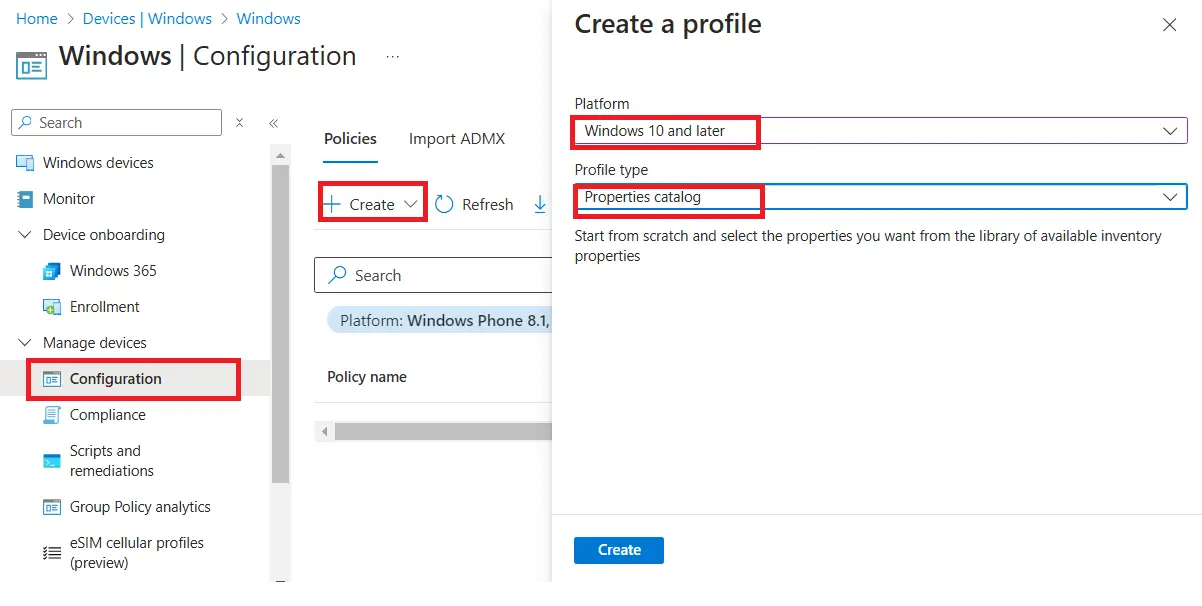
Task: Switch to the Import ADMX tab
Action: click(x=456, y=139)
